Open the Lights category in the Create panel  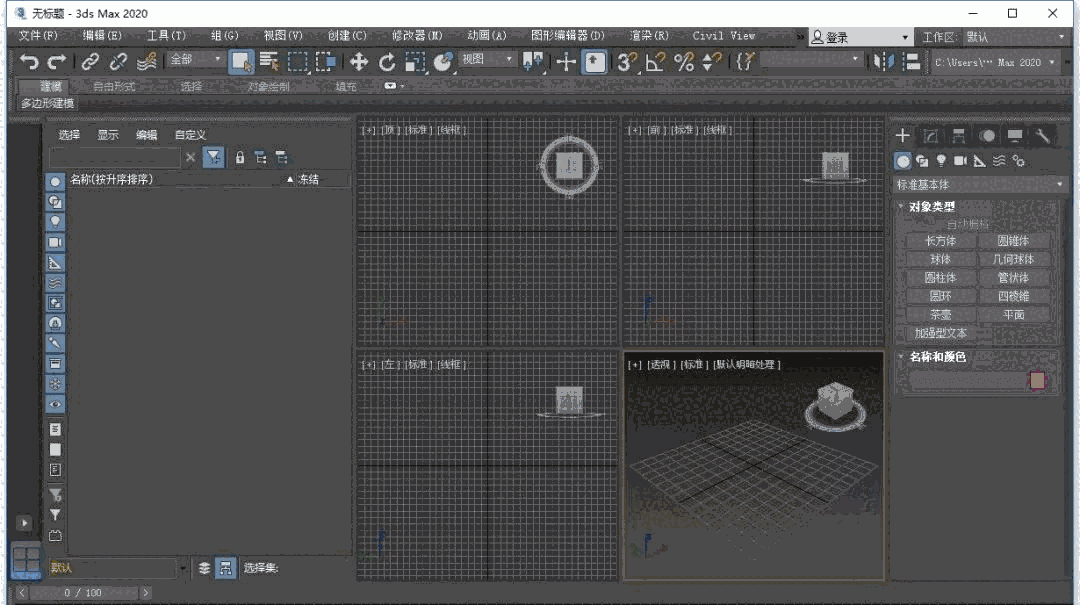click(x=941, y=160)
